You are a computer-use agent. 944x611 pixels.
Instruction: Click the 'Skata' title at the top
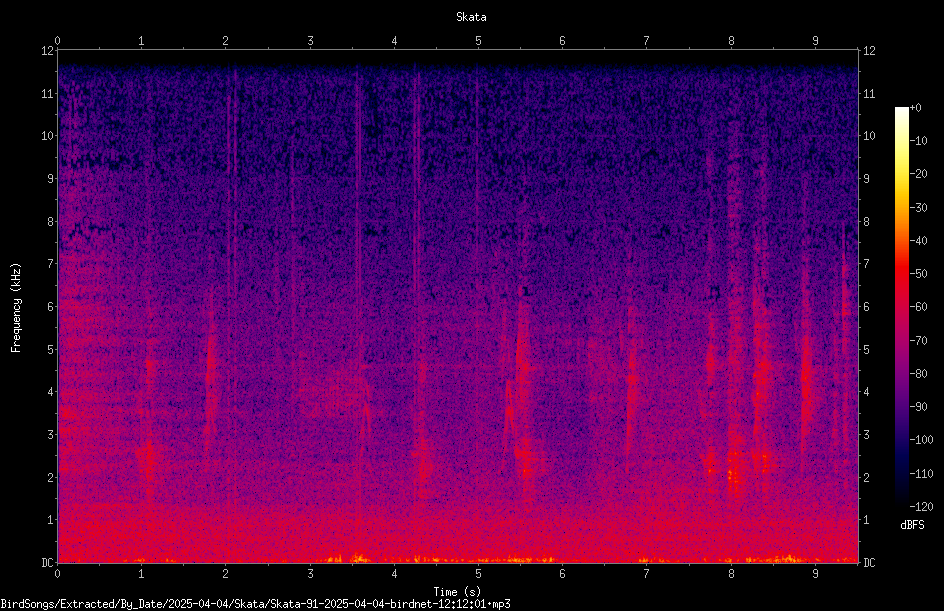tap(471, 17)
